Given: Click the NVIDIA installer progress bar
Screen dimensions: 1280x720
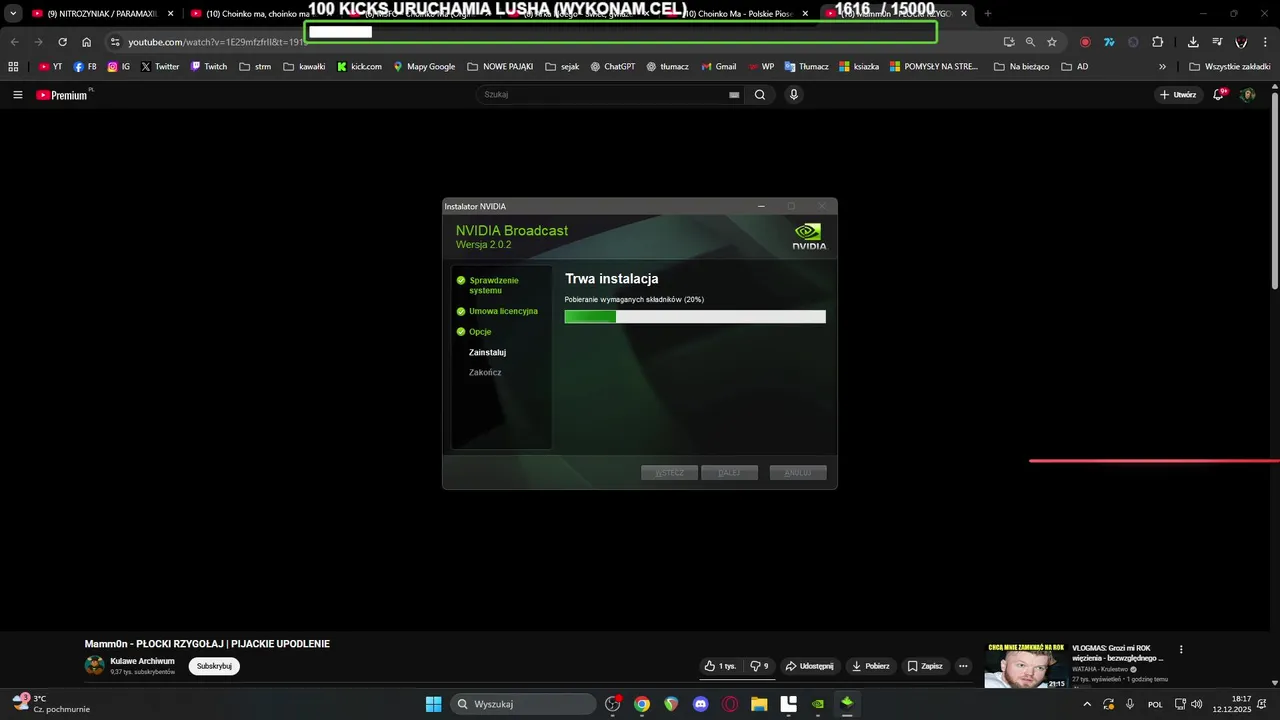Looking at the screenshot, I should pos(695,317).
